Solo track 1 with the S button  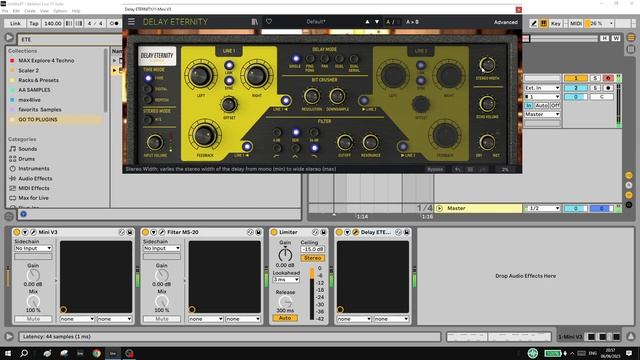tap(595, 78)
